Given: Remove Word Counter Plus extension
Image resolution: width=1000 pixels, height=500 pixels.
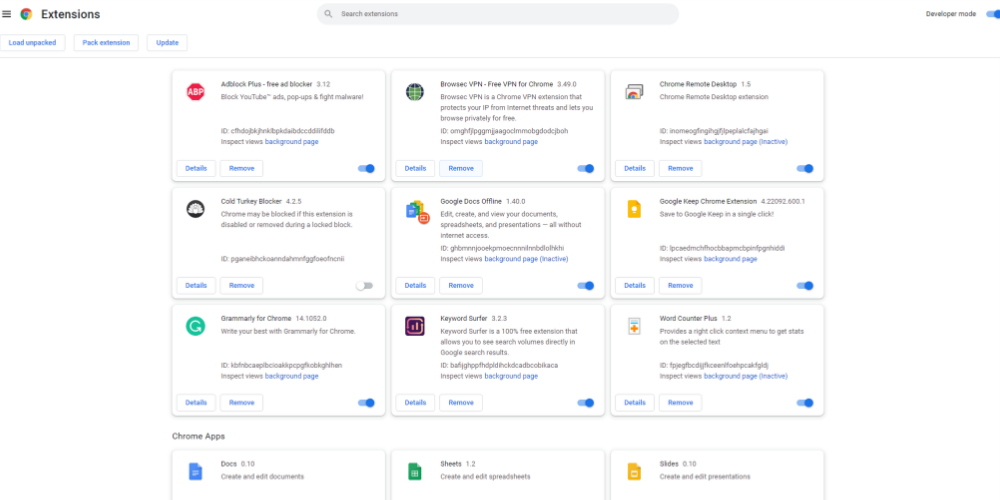Looking at the screenshot, I should [680, 402].
